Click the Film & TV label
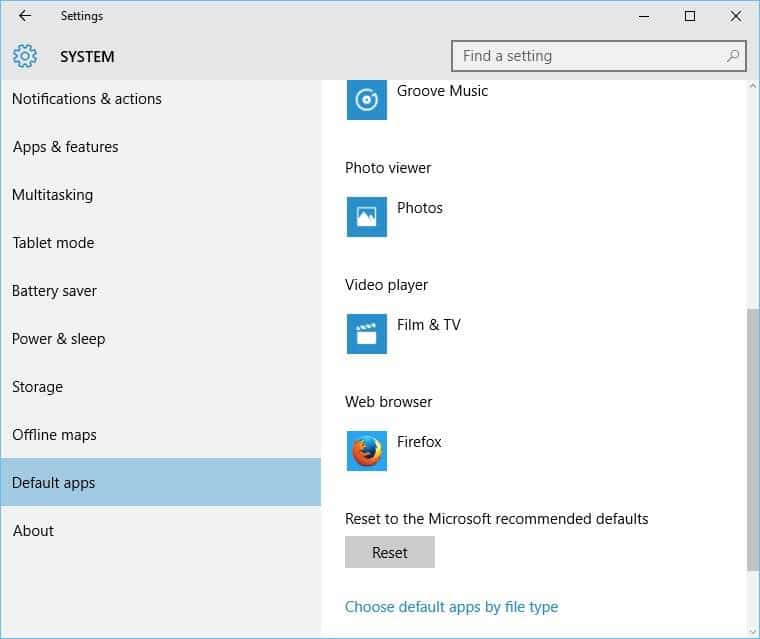The width and height of the screenshot is (760, 639). pyautogui.click(x=429, y=325)
